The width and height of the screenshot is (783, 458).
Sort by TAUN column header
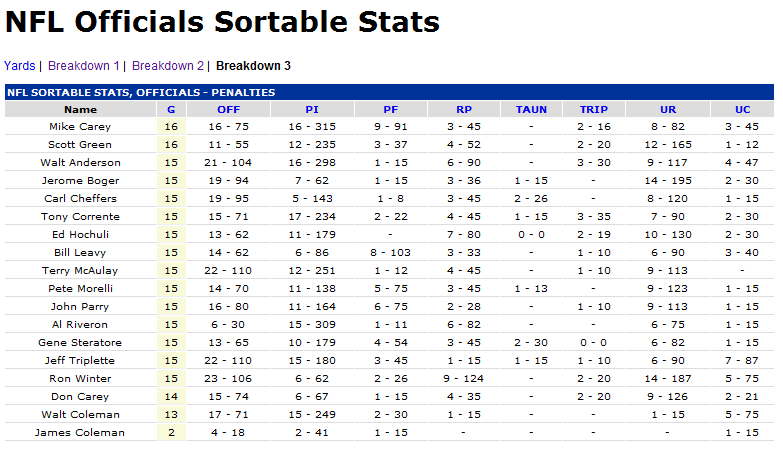click(x=531, y=109)
